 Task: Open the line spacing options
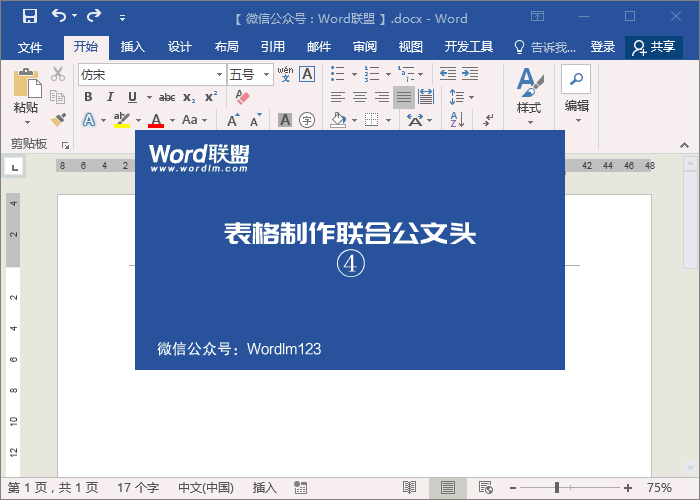click(x=461, y=97)
